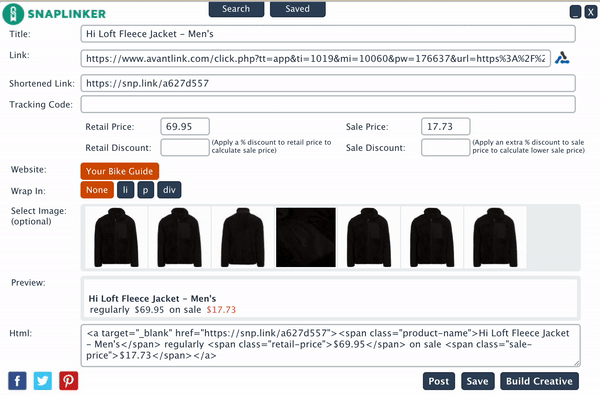Close the Snaplinker window with X
Viewport: 600px width, 395px height.
[591, 12]
